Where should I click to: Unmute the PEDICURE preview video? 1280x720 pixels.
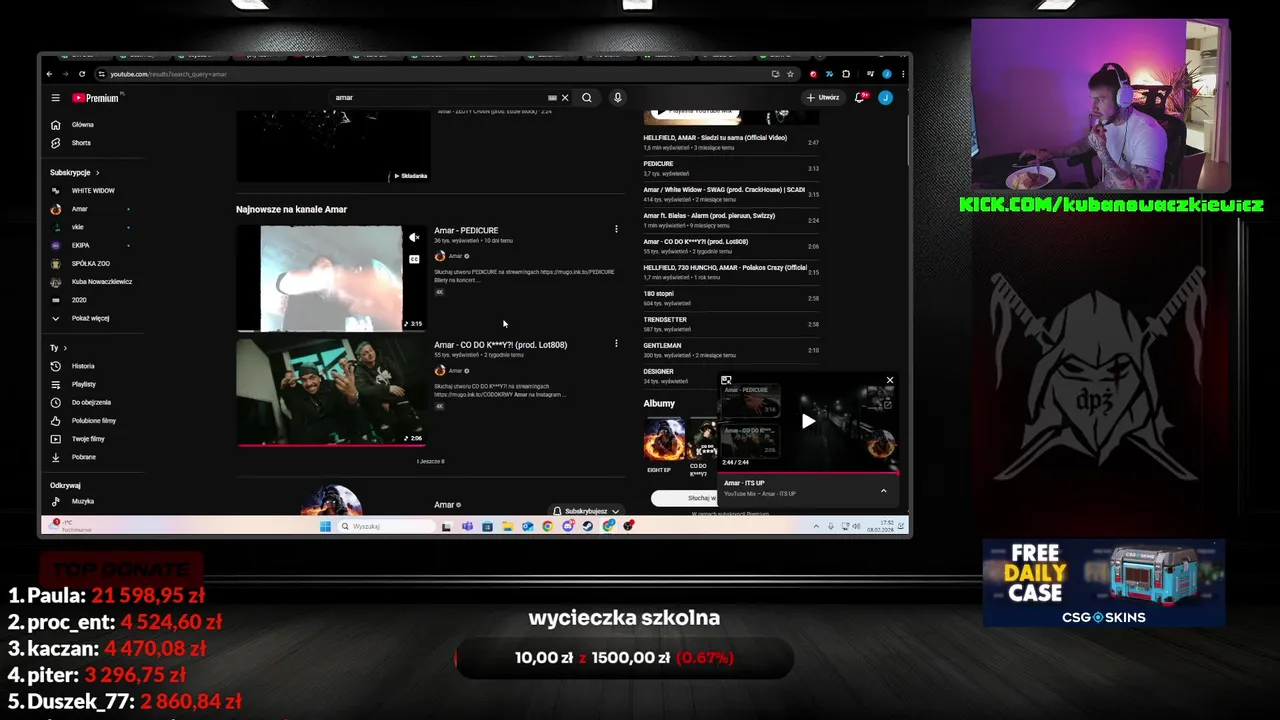(414, 237)
